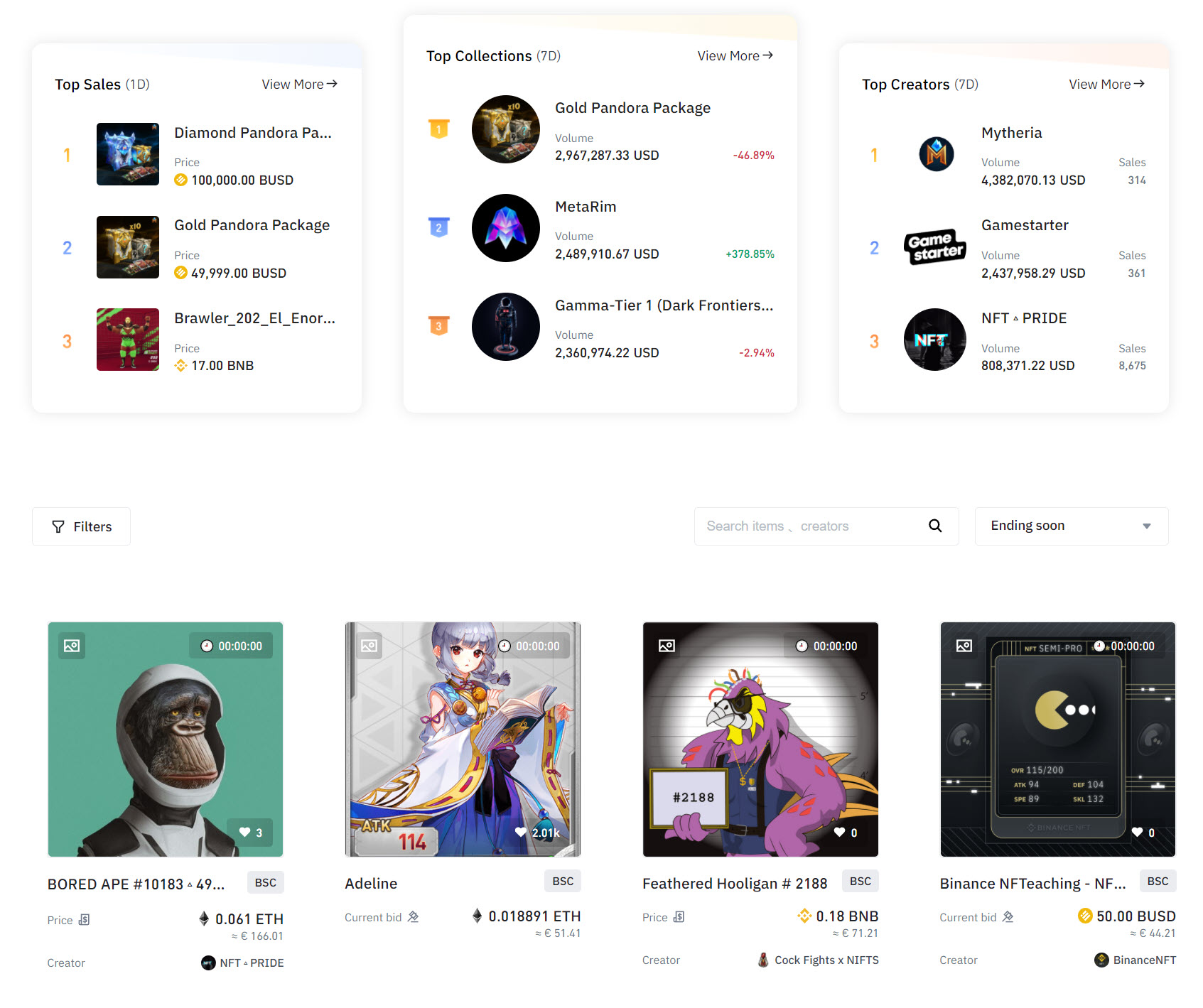Click the Ending soon dropdown arrow
The width and height of the screenshot is (1203, 1008).
click(1146, 526)
